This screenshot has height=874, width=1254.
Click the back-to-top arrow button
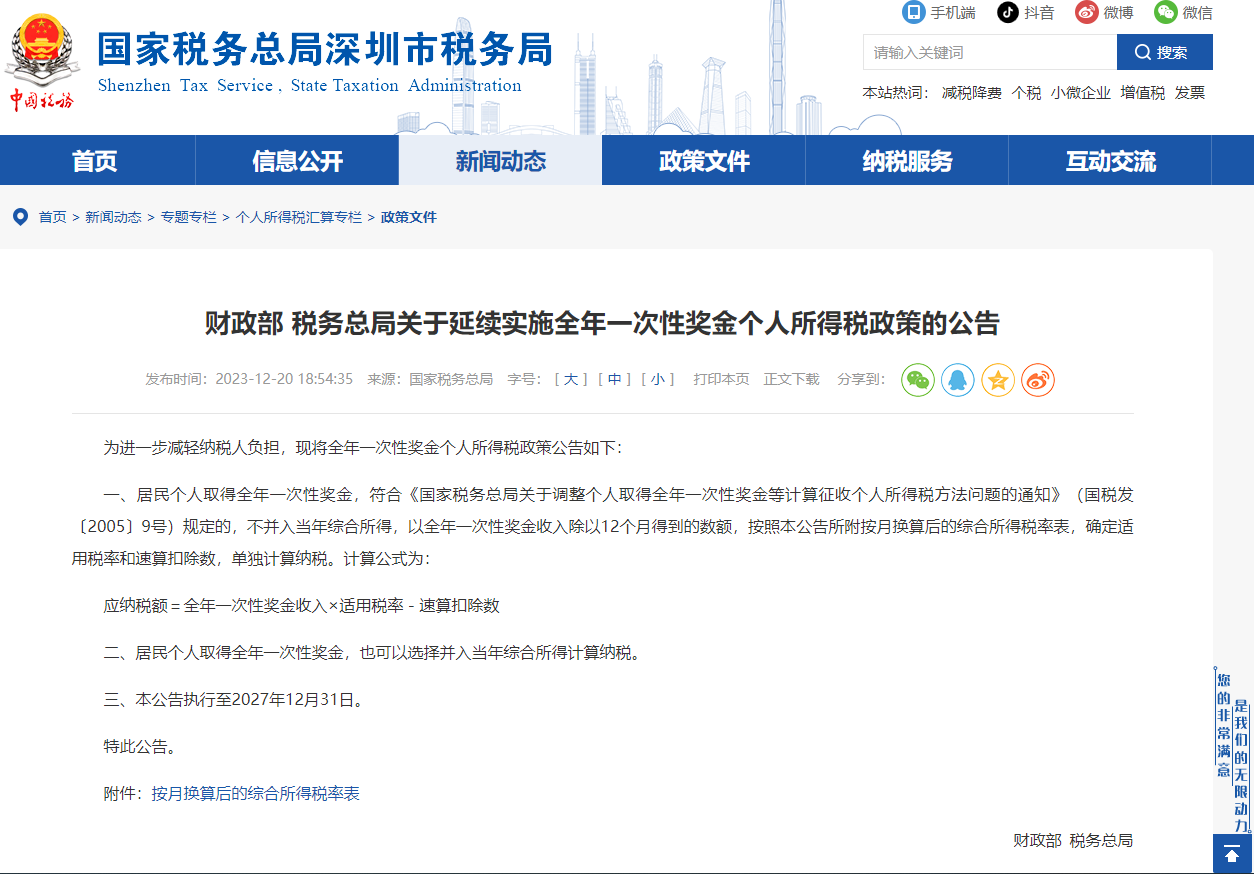coord(1232,855)
